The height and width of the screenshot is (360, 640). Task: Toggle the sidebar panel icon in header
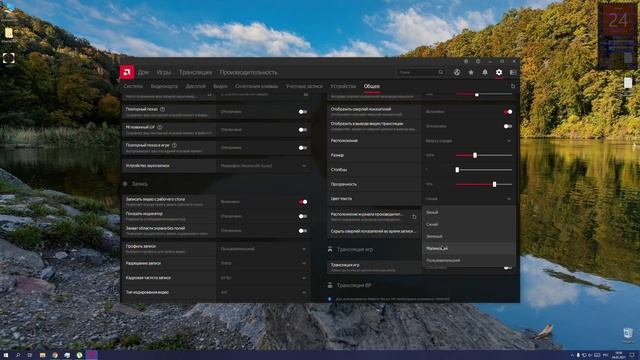tap(513, 72)
